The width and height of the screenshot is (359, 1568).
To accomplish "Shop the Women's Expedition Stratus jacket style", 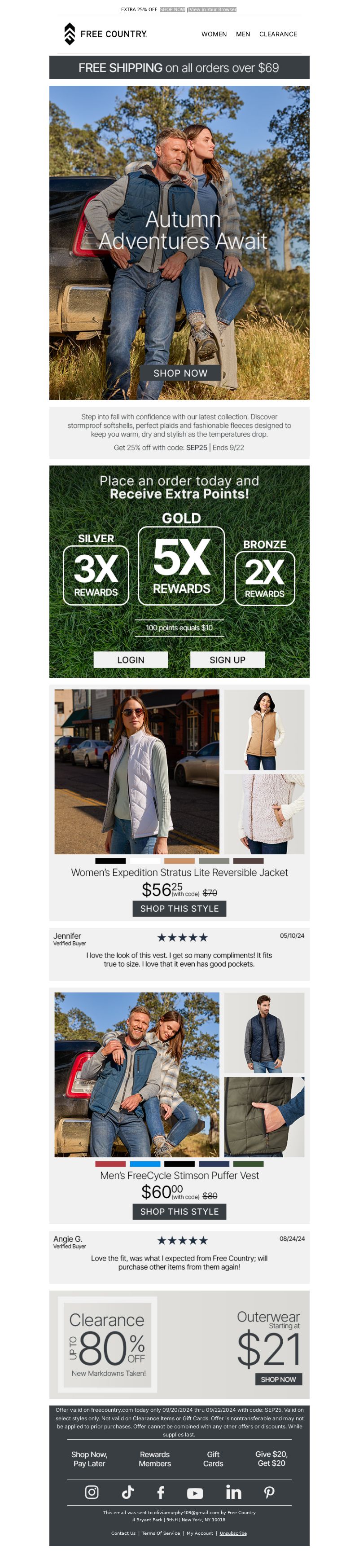I will 179,908.
